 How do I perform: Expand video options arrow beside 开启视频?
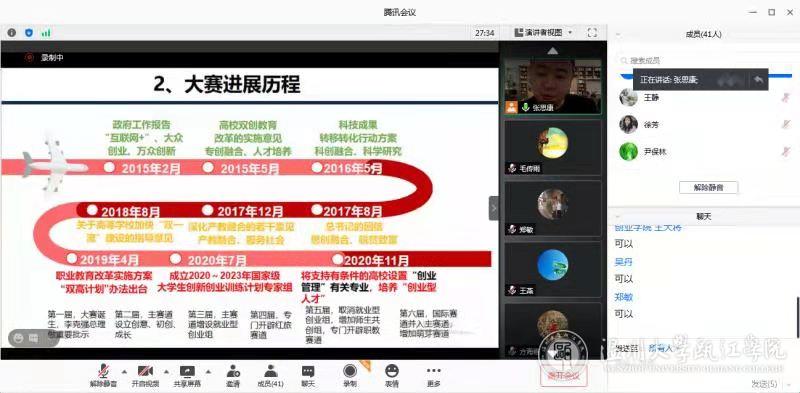click(166, 371)
